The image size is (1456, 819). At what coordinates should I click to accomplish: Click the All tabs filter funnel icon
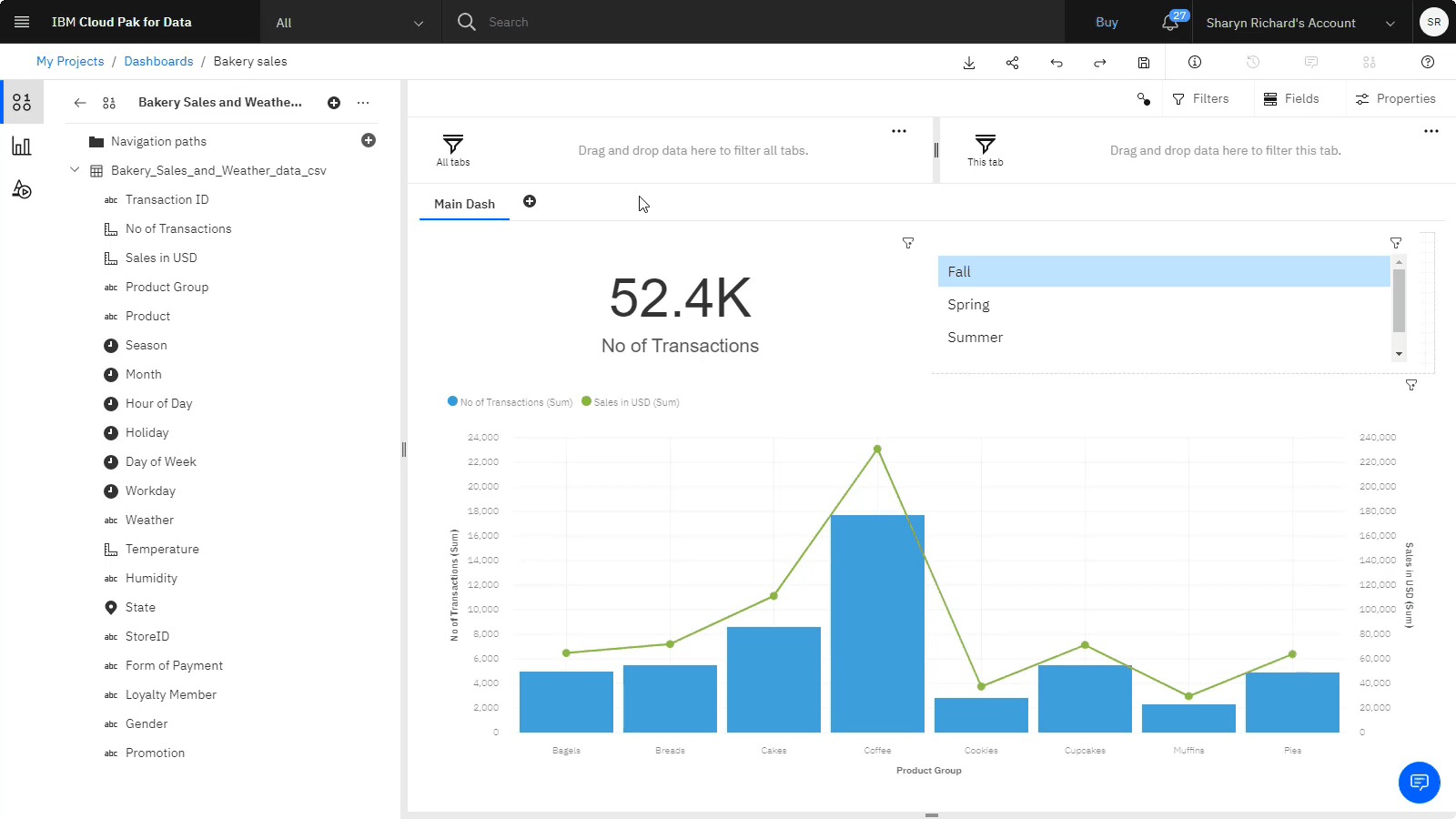tap(453, 144)
